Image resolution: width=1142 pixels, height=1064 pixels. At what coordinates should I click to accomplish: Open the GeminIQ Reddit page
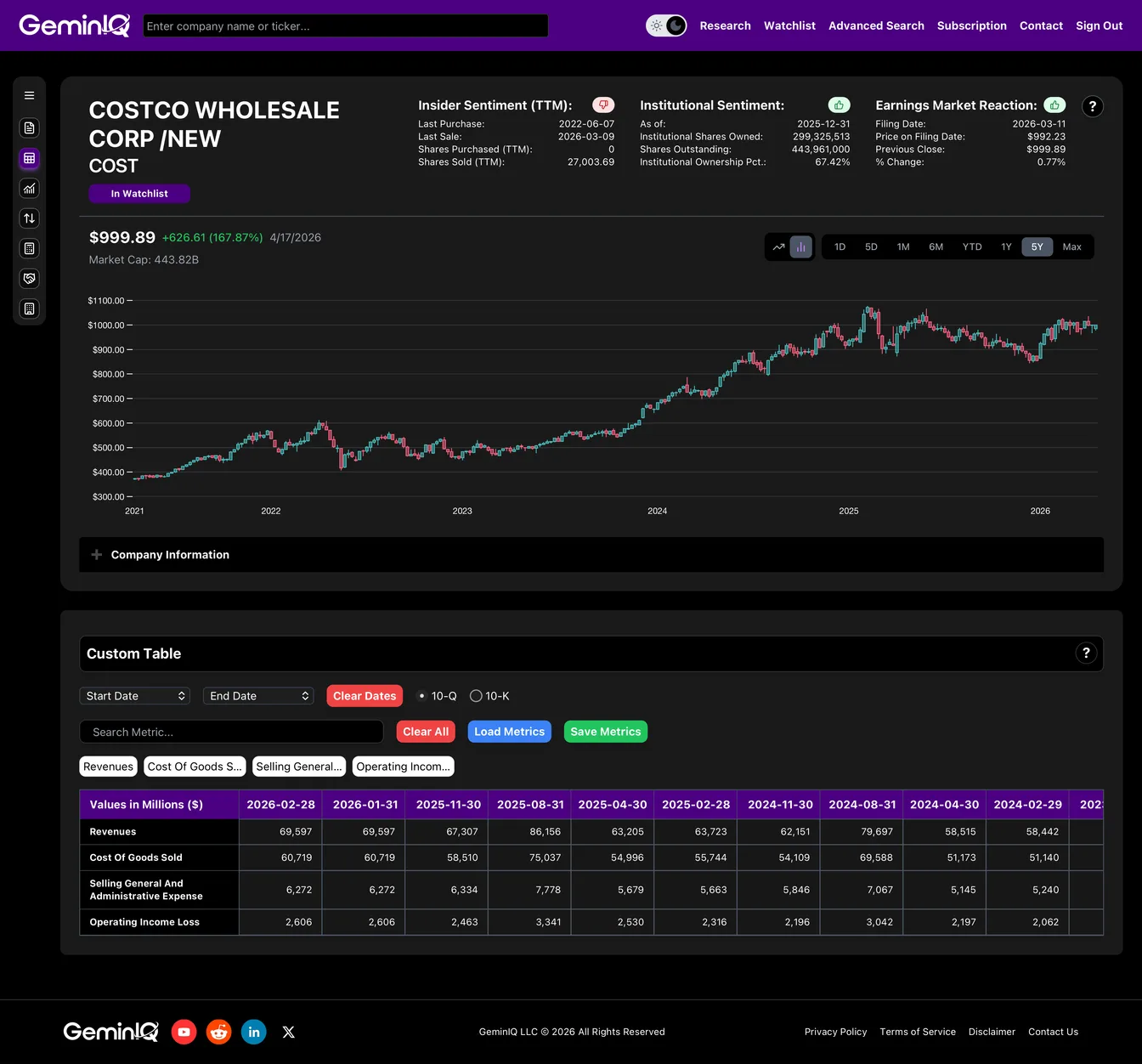219,1032
